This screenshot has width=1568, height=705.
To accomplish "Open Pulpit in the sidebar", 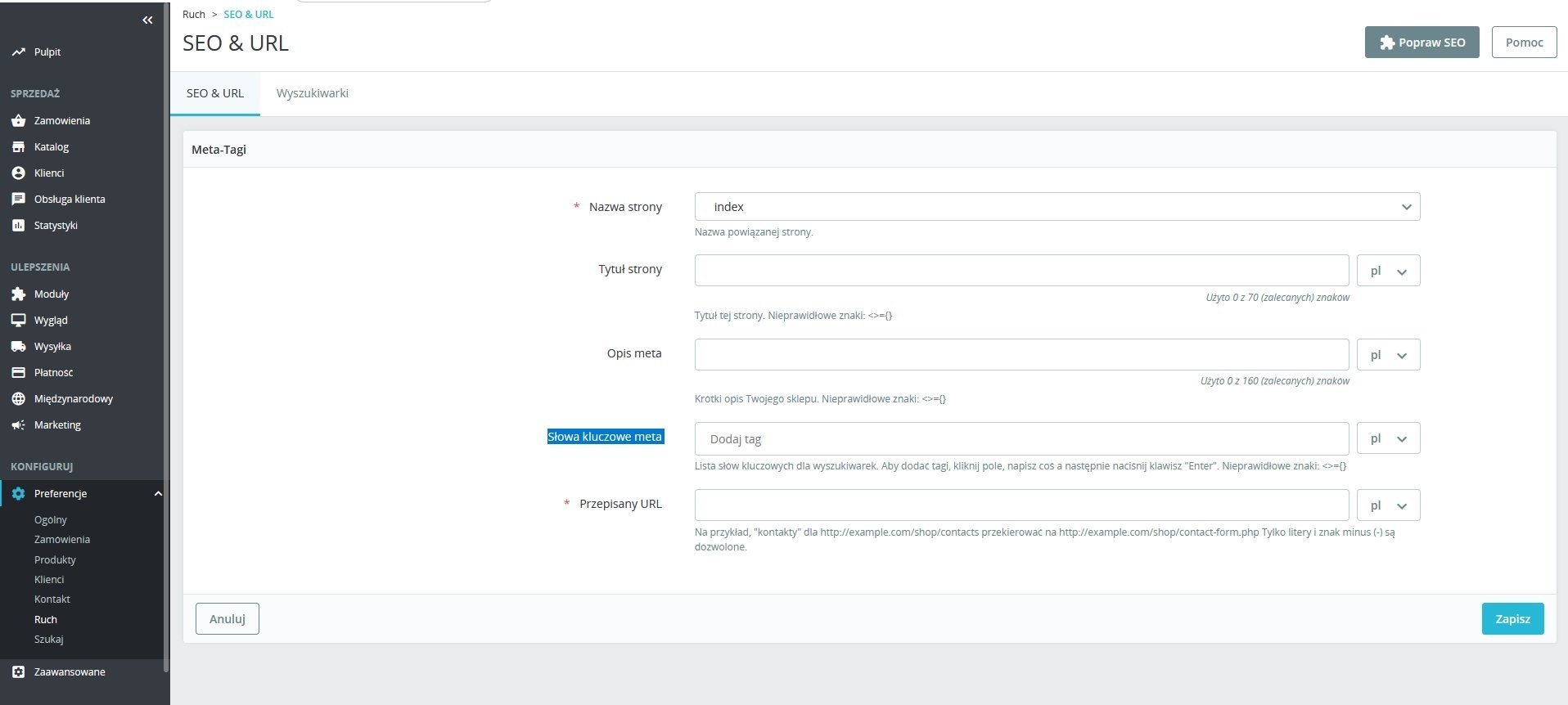I will pyautogui.click(x=47, y=52).
